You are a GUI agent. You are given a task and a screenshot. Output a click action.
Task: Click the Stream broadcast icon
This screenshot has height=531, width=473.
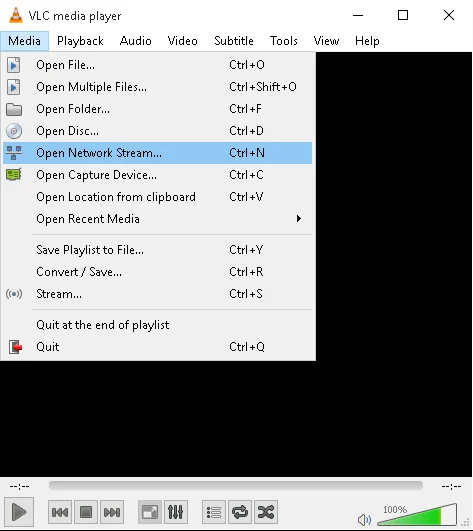(14, 294)
